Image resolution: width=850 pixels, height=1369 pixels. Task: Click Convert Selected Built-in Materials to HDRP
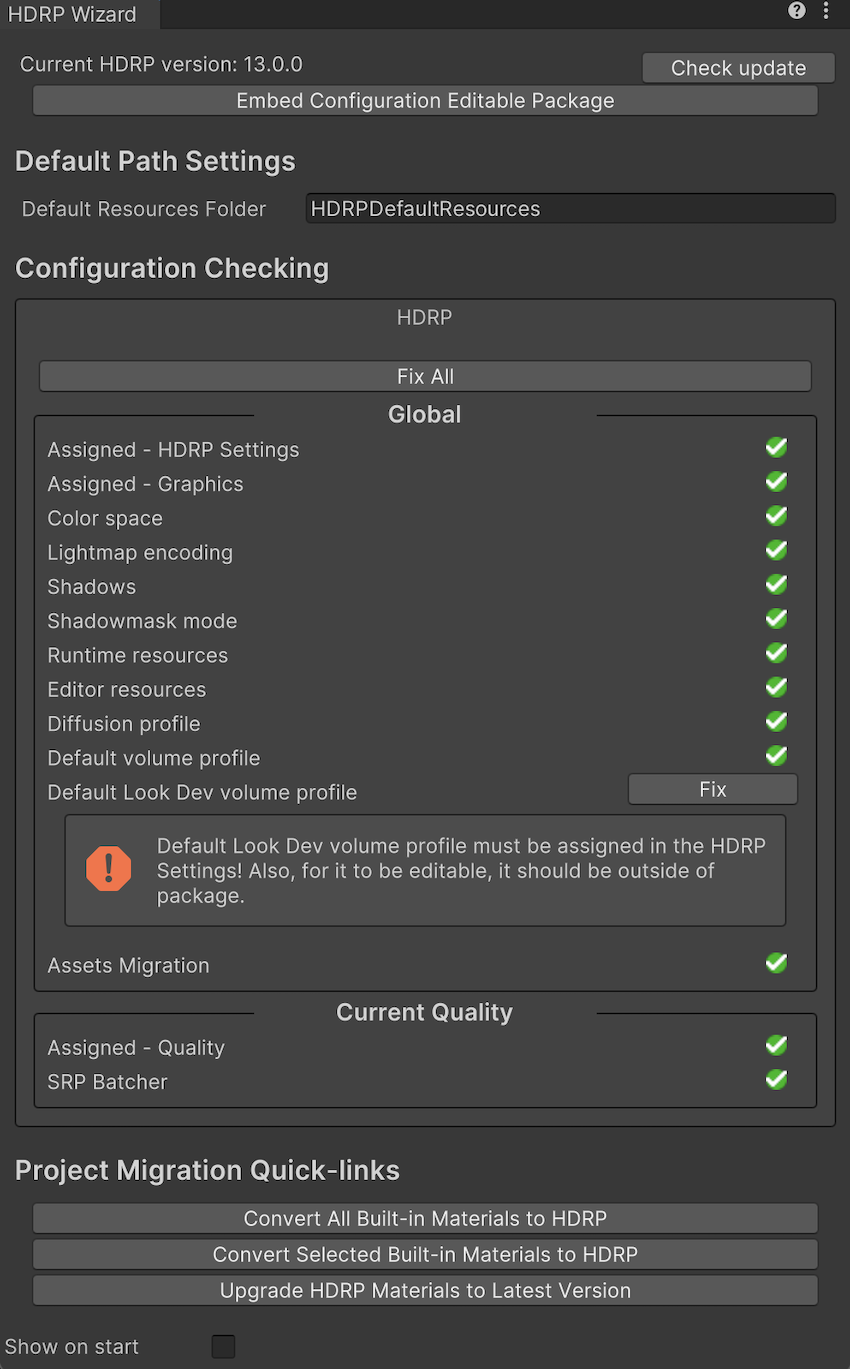[425, 1254]
